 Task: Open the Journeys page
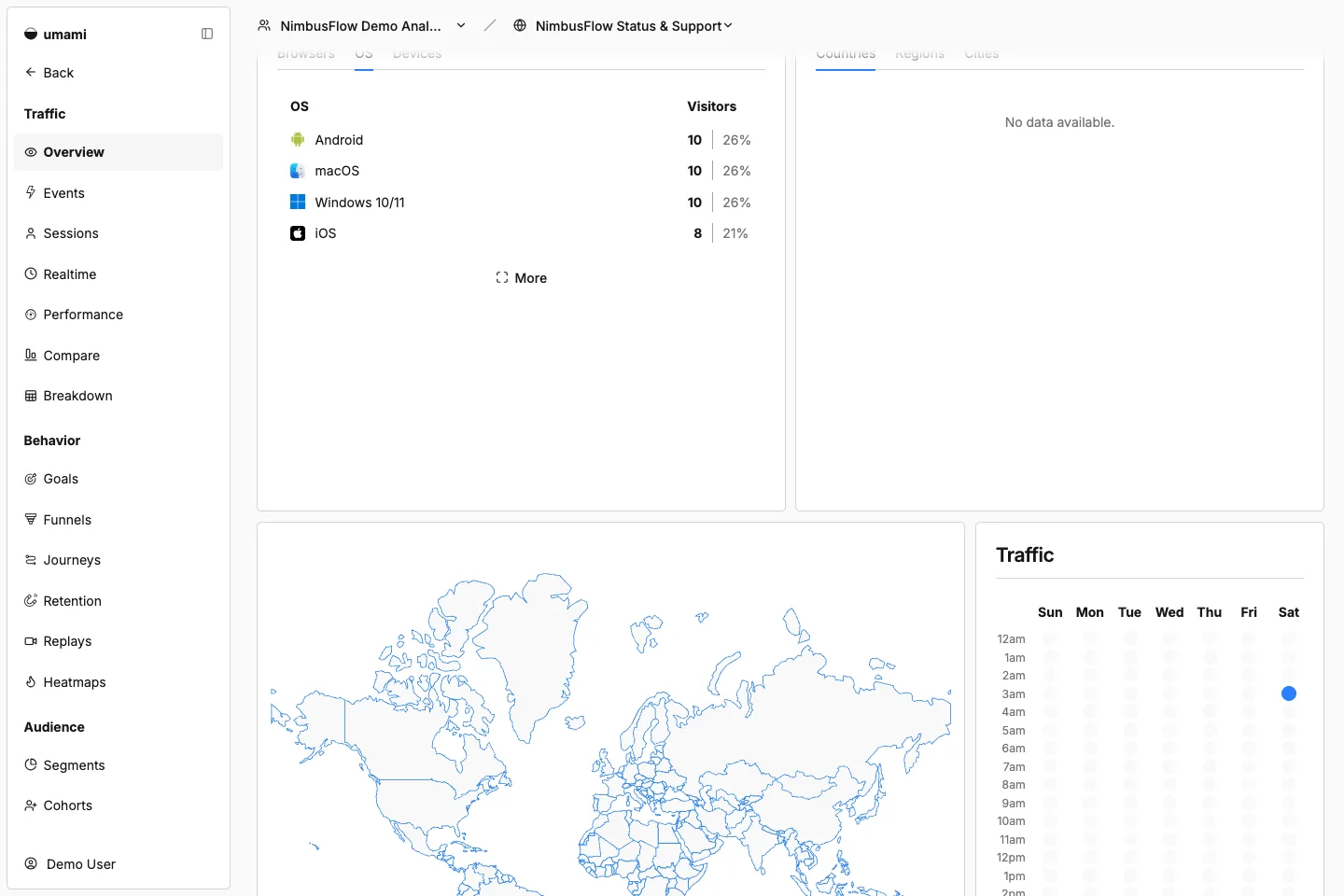point(119,560)
